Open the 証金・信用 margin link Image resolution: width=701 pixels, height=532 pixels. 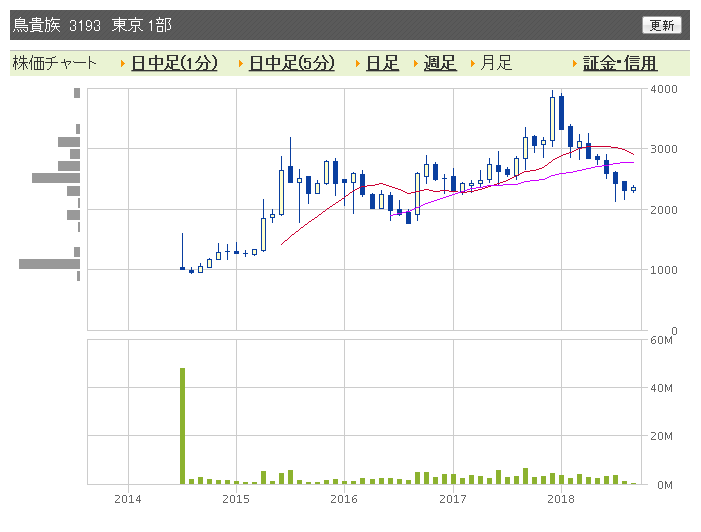pyautogui.click(x=620, y=63)
